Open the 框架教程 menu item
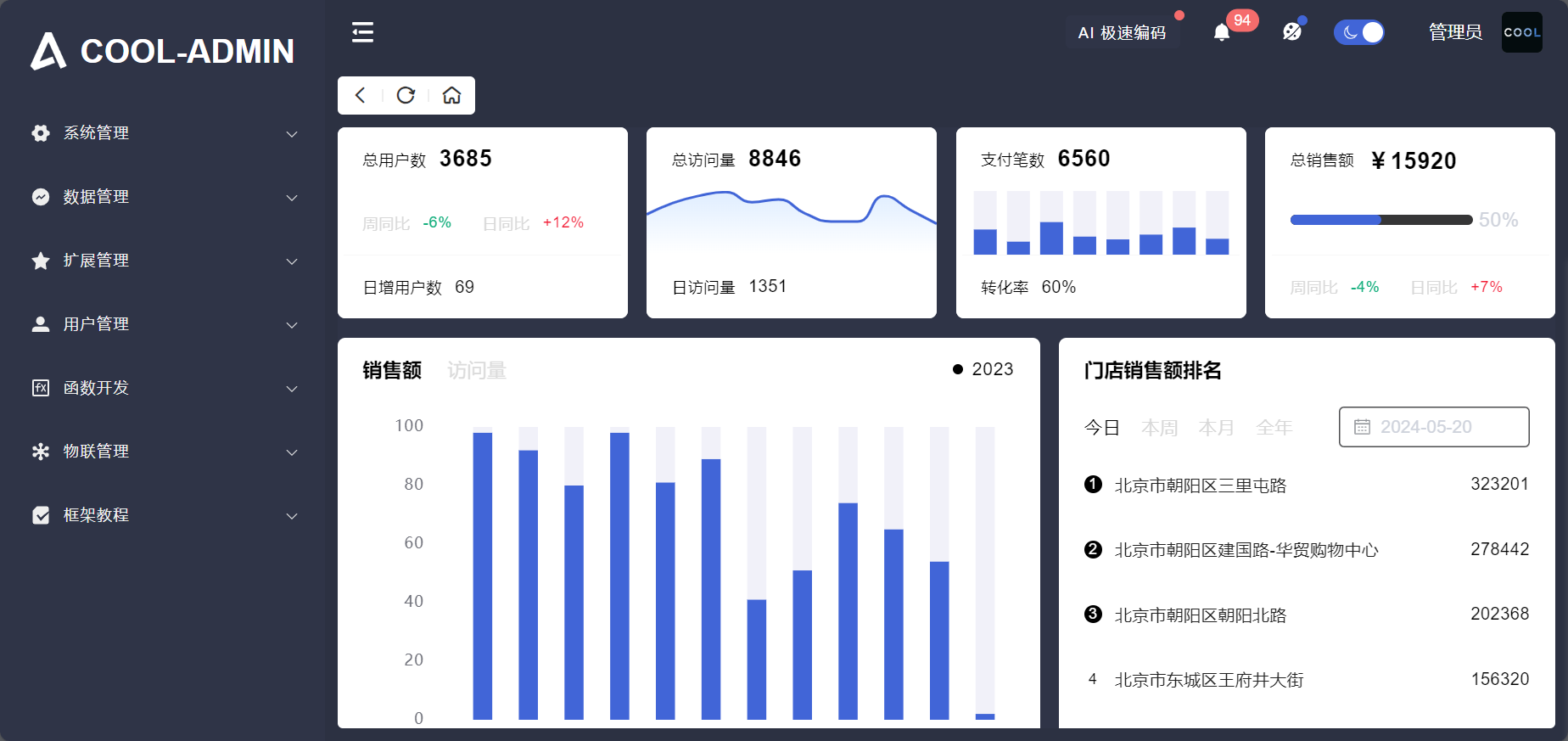The image size is (1568, 741). click(162, 515)
